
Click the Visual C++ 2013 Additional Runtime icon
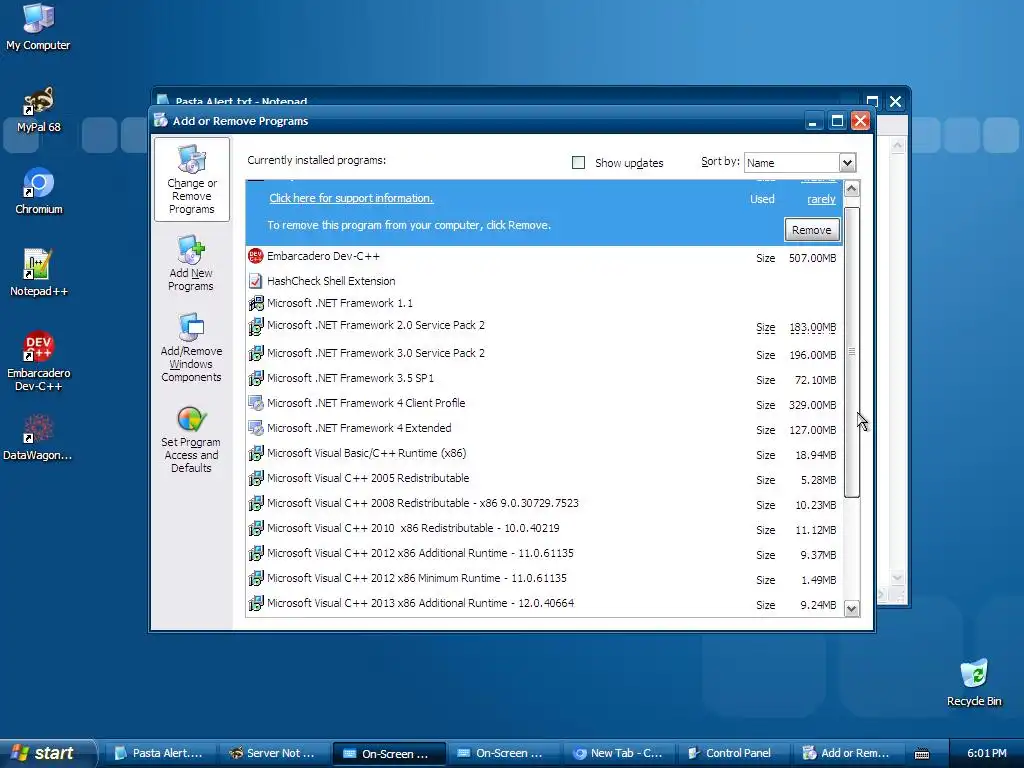[255, 603]
